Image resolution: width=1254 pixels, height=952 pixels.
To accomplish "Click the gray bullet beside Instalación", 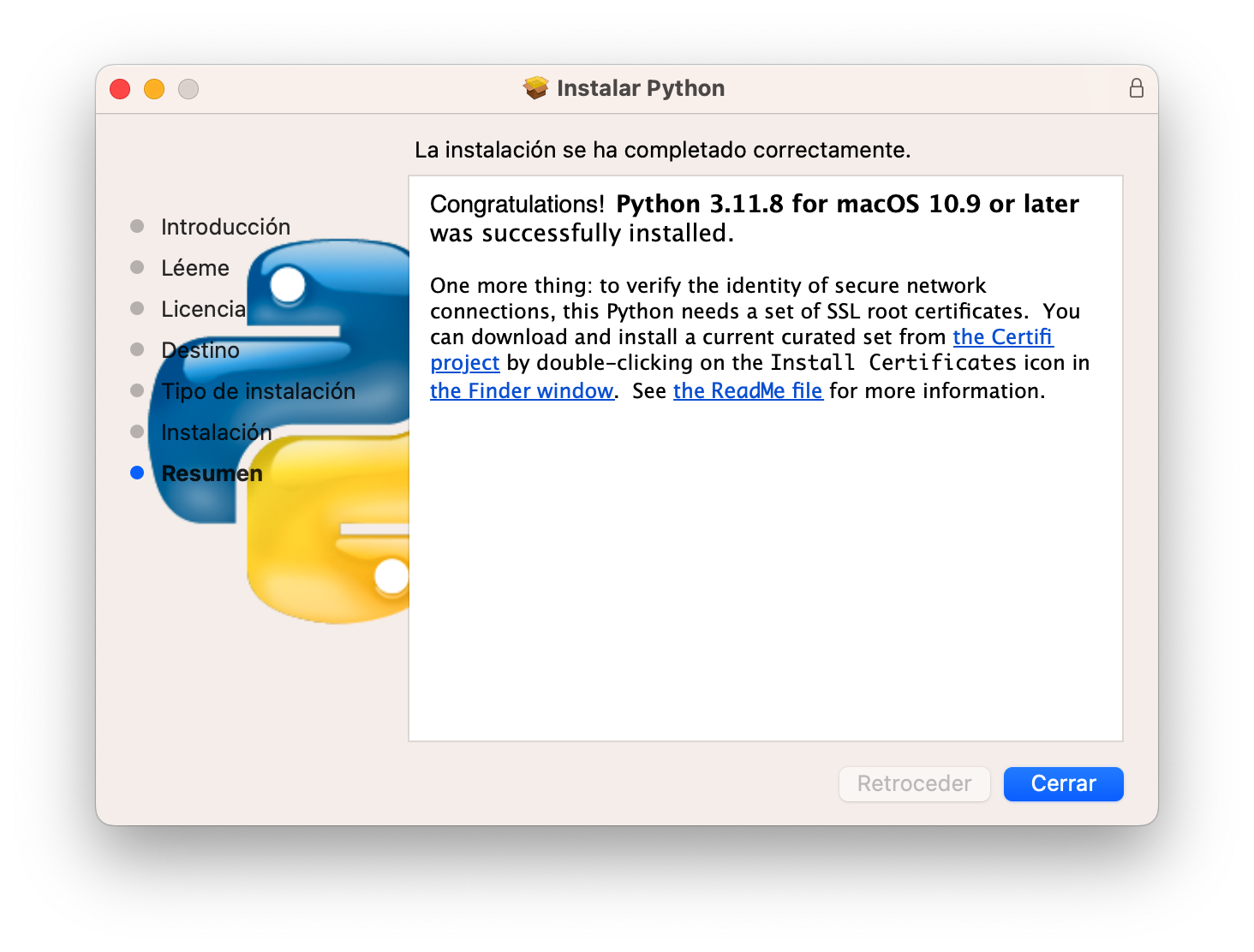I will (x=137, y=431).
